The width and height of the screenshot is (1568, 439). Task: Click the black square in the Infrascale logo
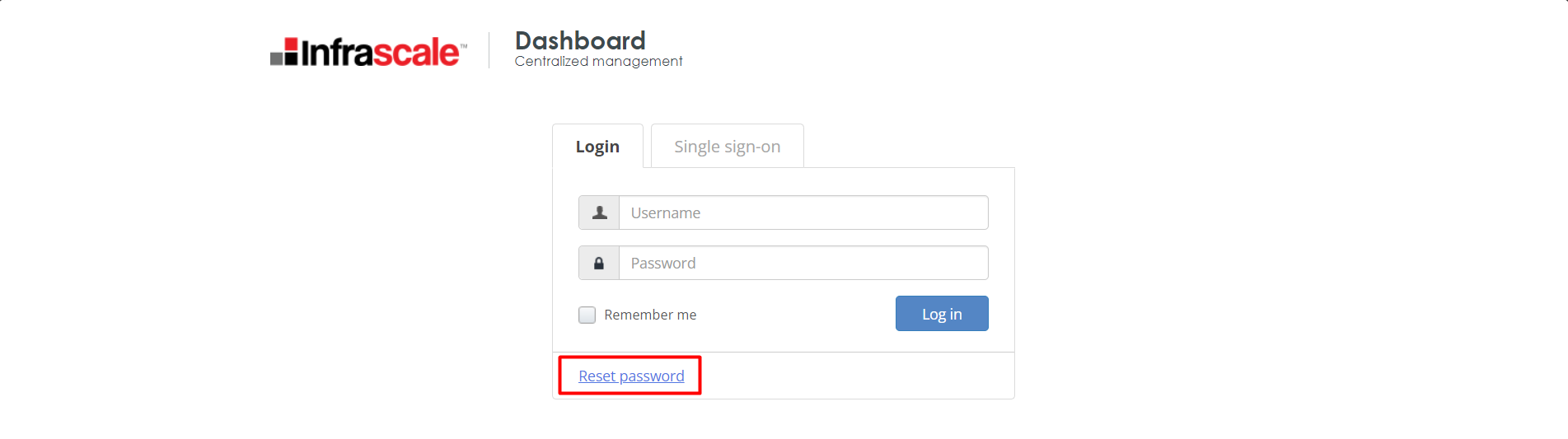291,58
